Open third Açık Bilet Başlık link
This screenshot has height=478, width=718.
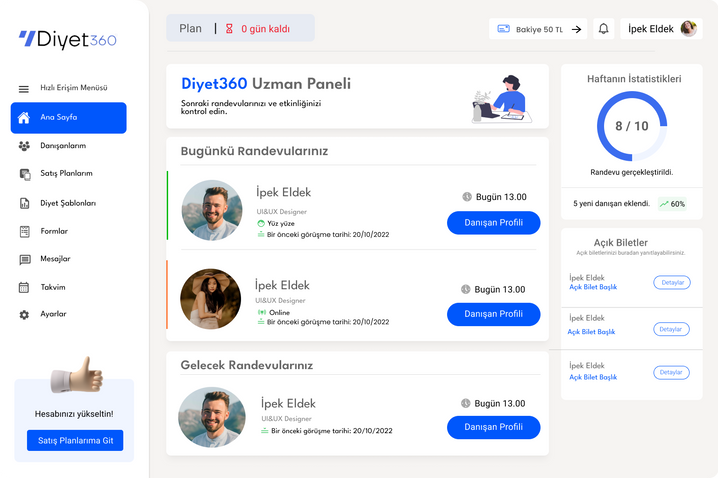593,377
